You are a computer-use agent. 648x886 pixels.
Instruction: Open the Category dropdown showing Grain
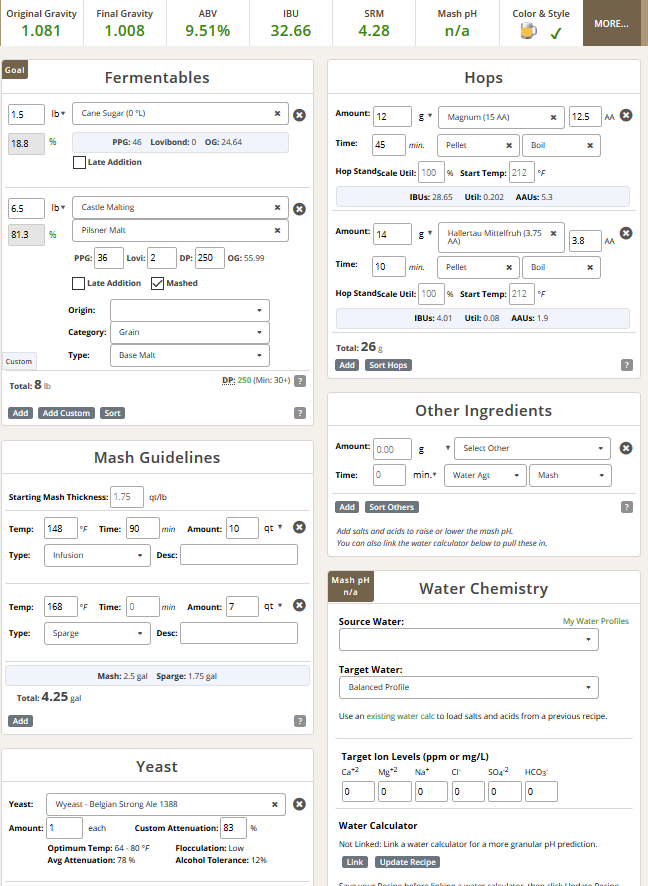[190, 332]
